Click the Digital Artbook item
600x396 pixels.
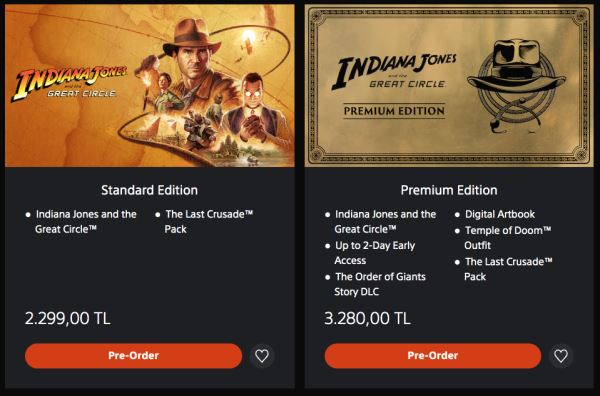click(x=500, y=214)
